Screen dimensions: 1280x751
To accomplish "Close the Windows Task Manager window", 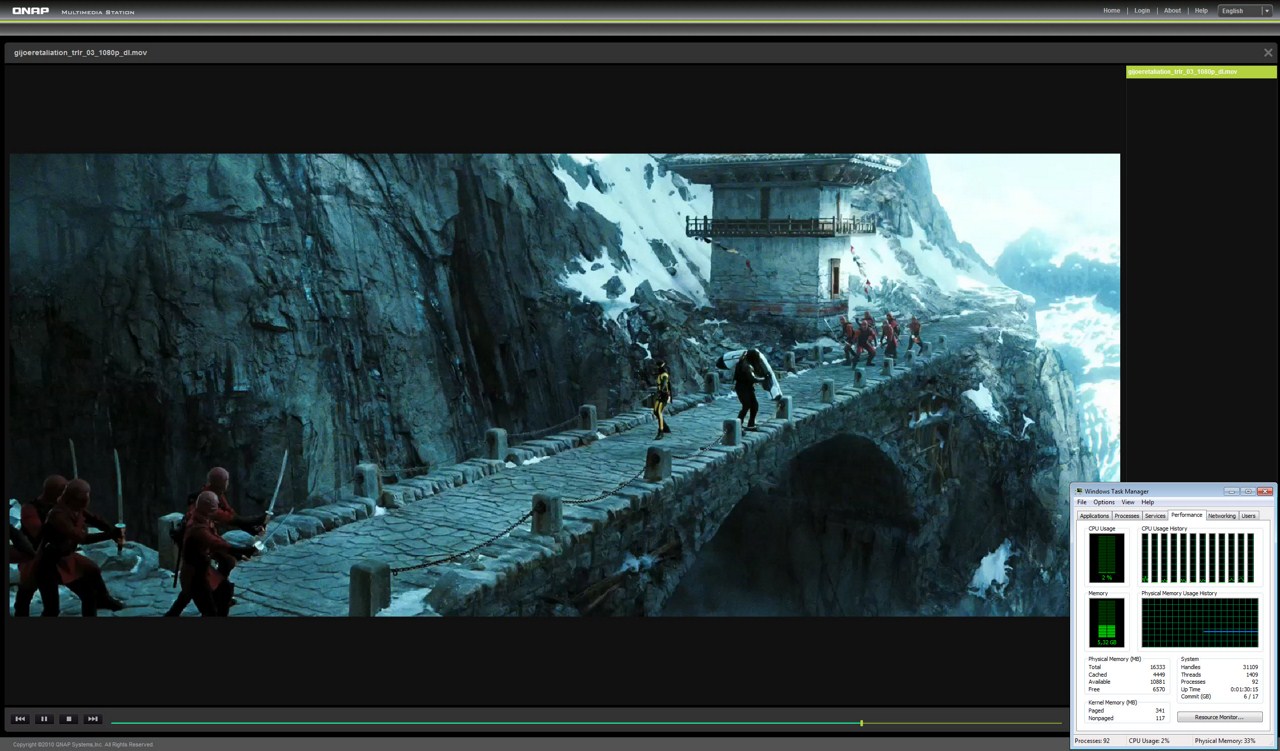I will point(1265,491).
